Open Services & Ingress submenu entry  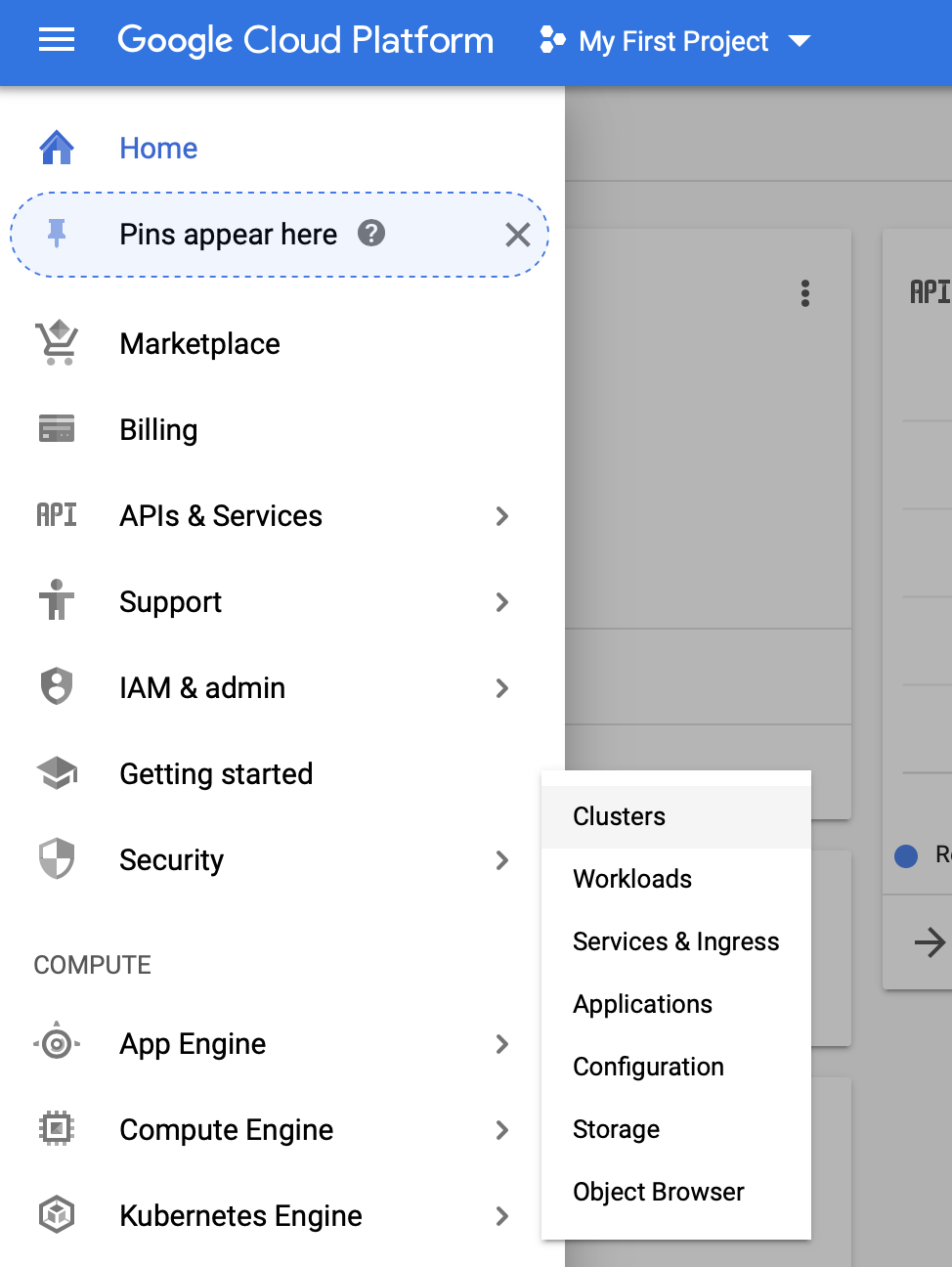[676, 941]
